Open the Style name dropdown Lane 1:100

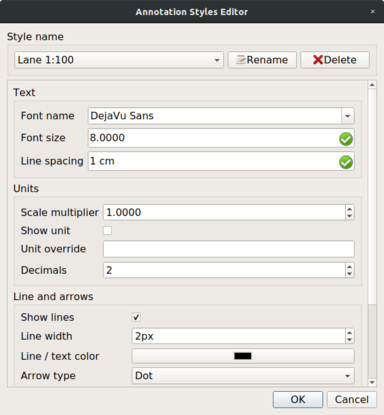pyautogui.click(x=119, y=60)
